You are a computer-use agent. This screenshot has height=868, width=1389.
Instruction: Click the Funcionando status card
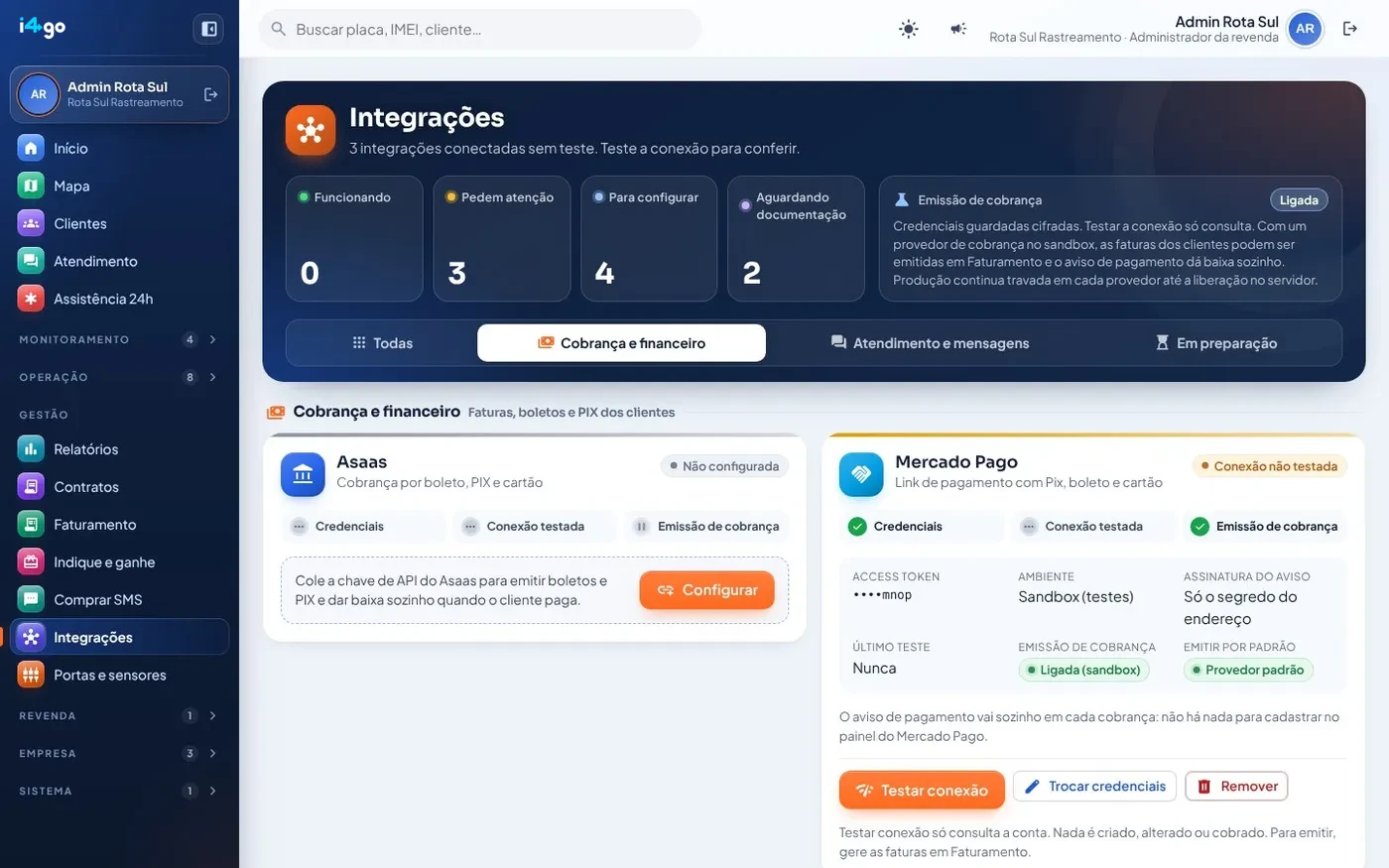354,239
